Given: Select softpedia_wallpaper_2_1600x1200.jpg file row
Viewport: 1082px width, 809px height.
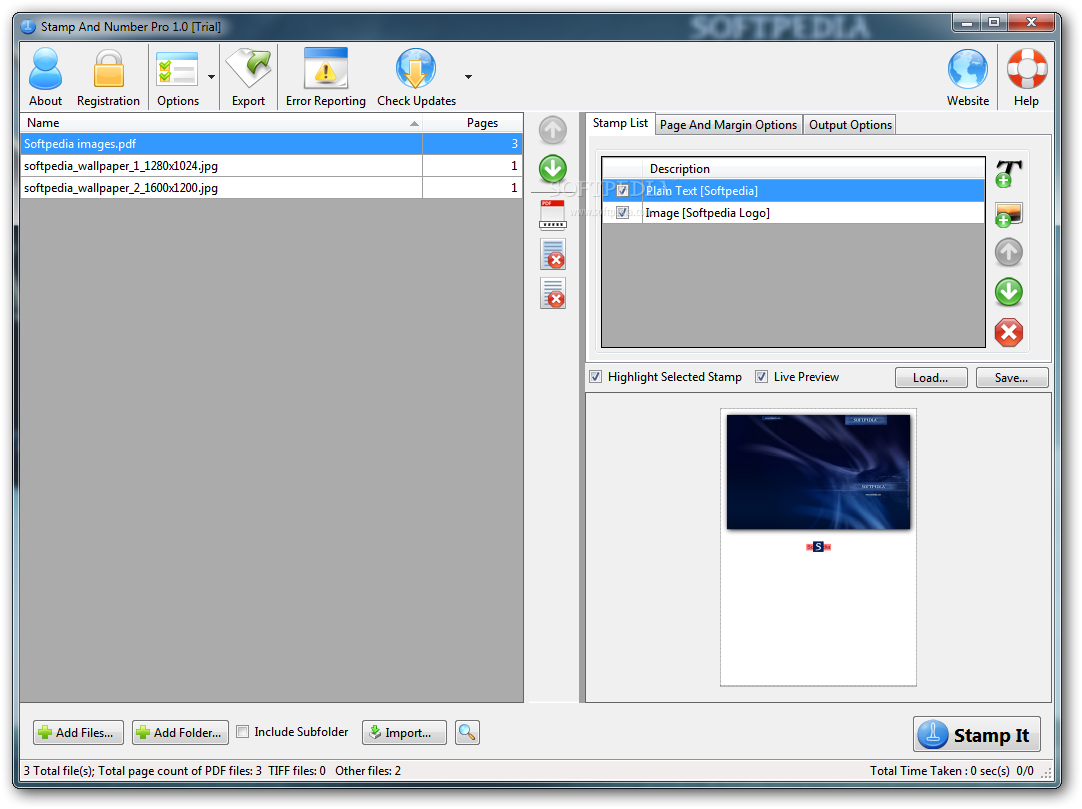Looking at the screenshot, I should (271, 188).
